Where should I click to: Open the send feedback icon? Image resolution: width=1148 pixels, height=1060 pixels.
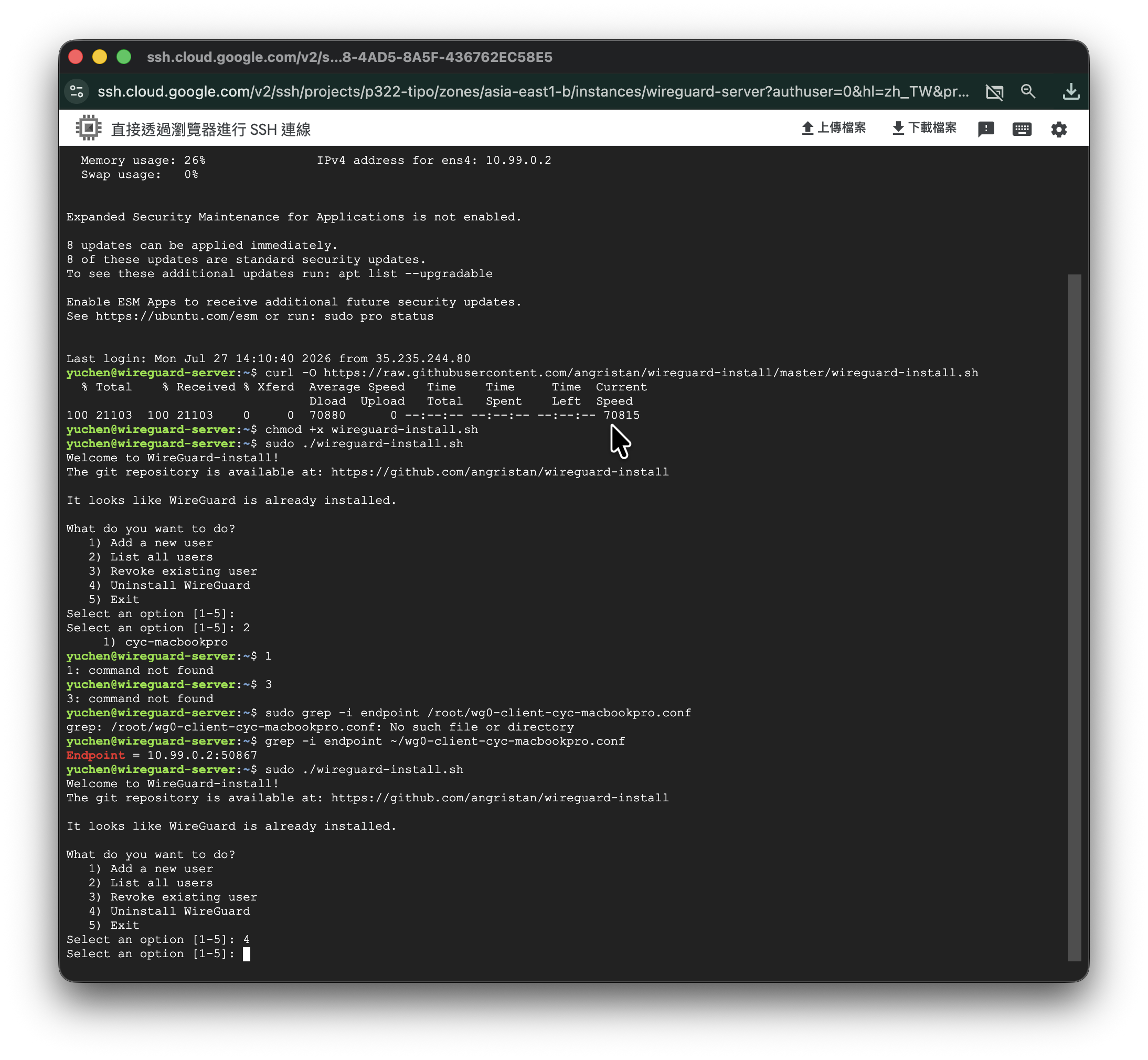click(986, 129)
